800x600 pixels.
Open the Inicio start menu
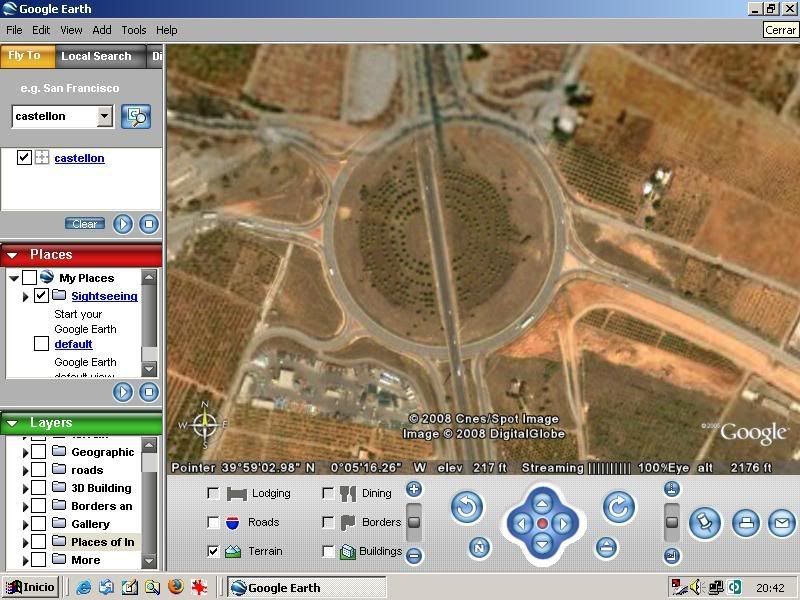pos(31,587)
